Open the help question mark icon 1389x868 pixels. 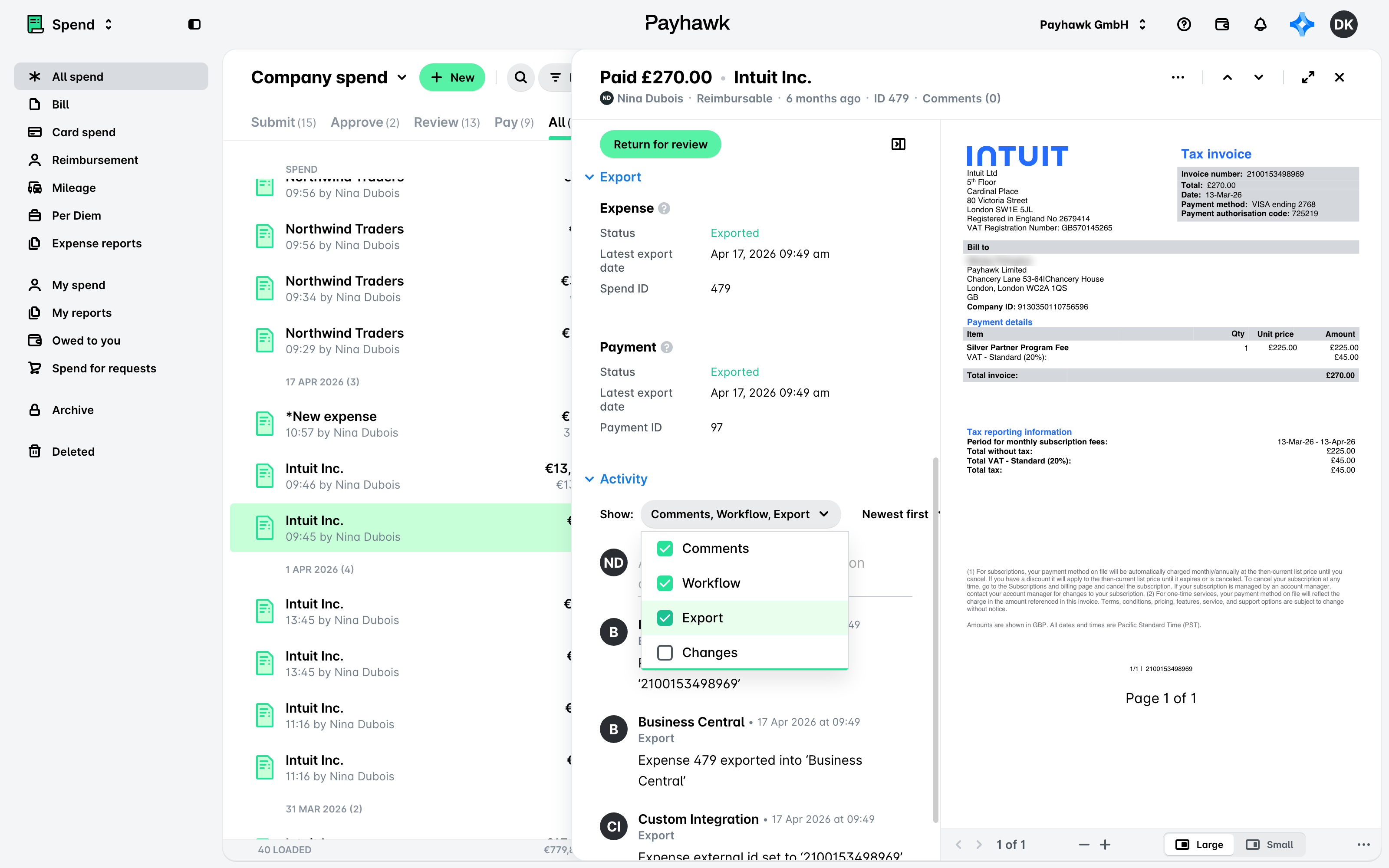tap(1184, 24)
